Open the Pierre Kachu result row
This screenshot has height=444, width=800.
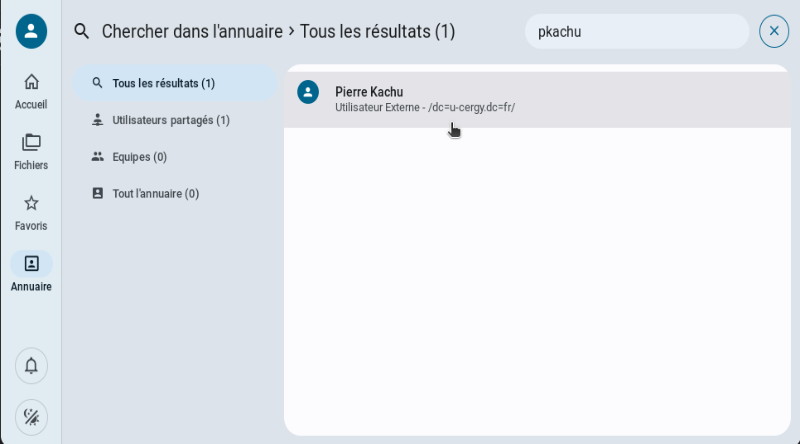540,99
